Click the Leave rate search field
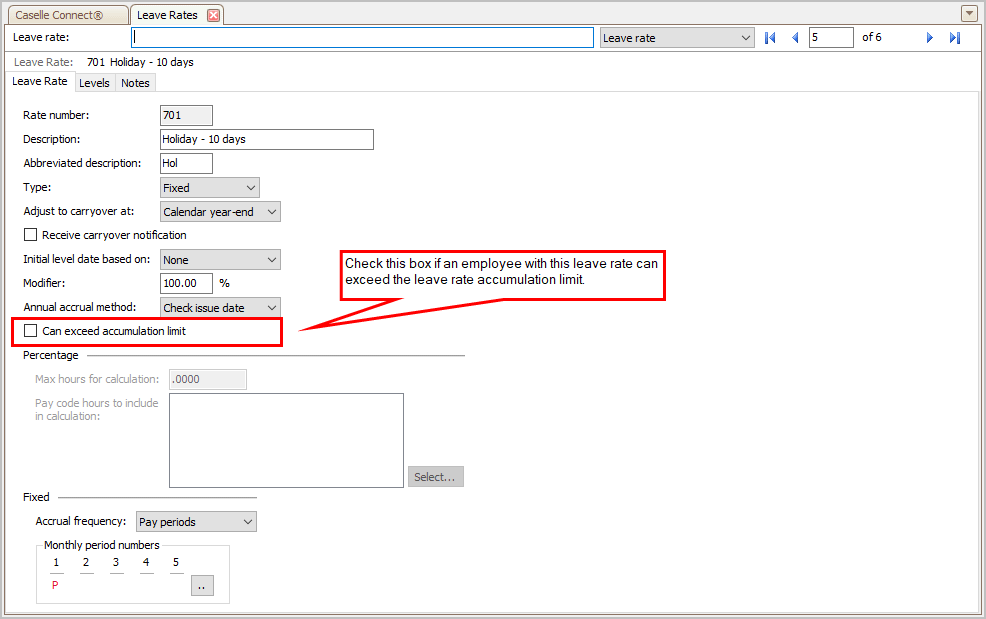 click(362, 38)
